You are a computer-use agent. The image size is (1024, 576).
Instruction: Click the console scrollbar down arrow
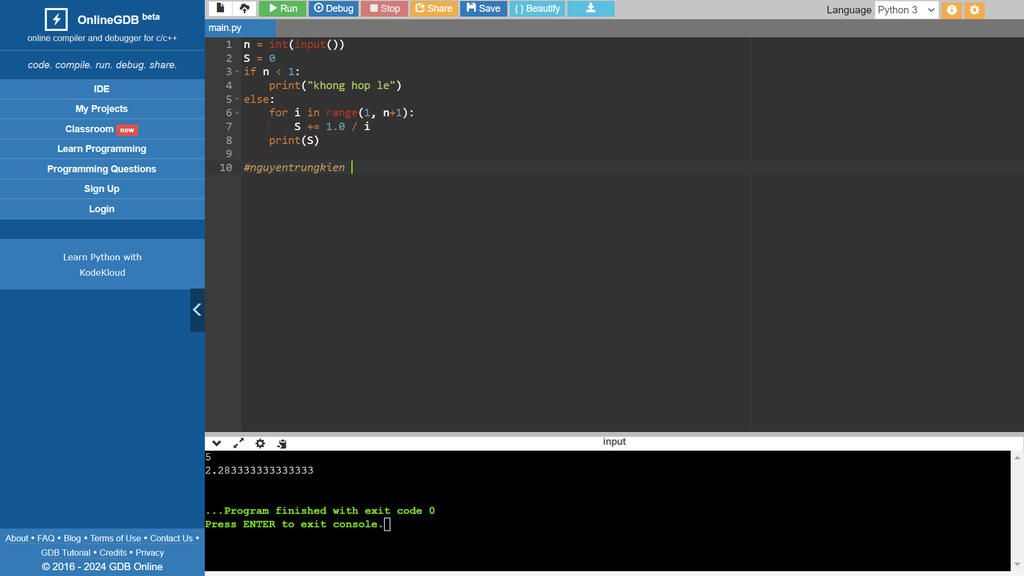pos(1017,564)
